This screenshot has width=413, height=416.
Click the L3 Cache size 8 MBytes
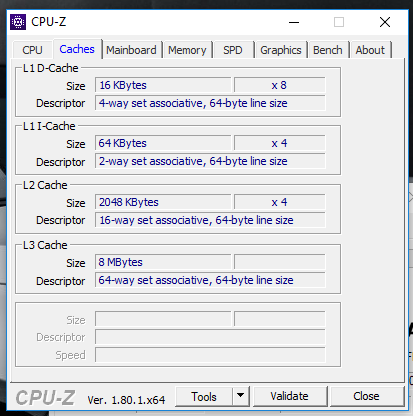(x=163, y=262)
